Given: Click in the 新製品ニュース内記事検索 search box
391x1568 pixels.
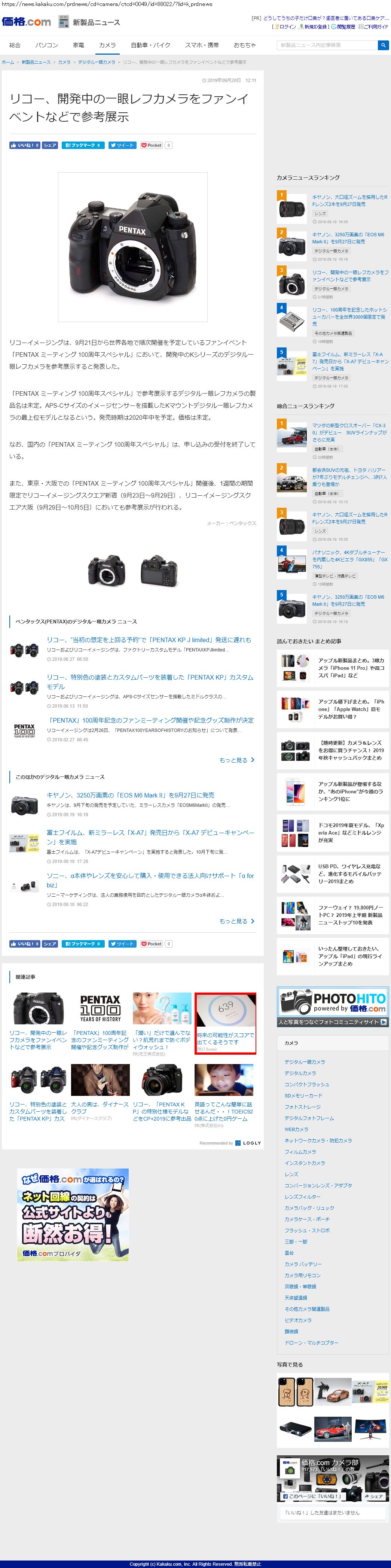Looking at the screenshot, I should [327, 45].
